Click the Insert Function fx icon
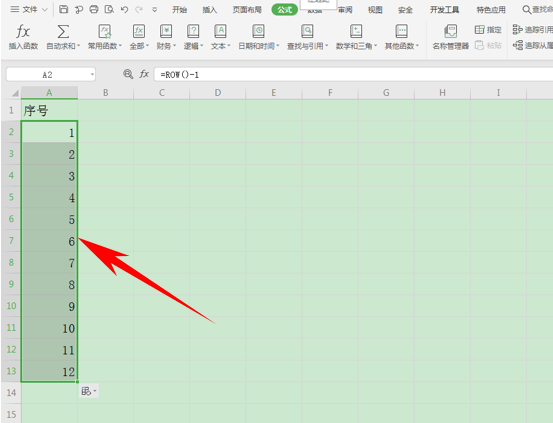Screen dimensions: 553x423 23,31
